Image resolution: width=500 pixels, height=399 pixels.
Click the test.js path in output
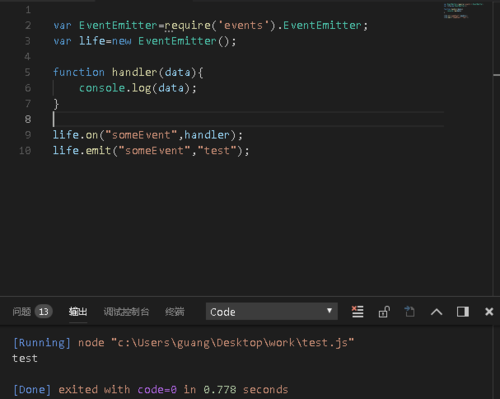324,343
